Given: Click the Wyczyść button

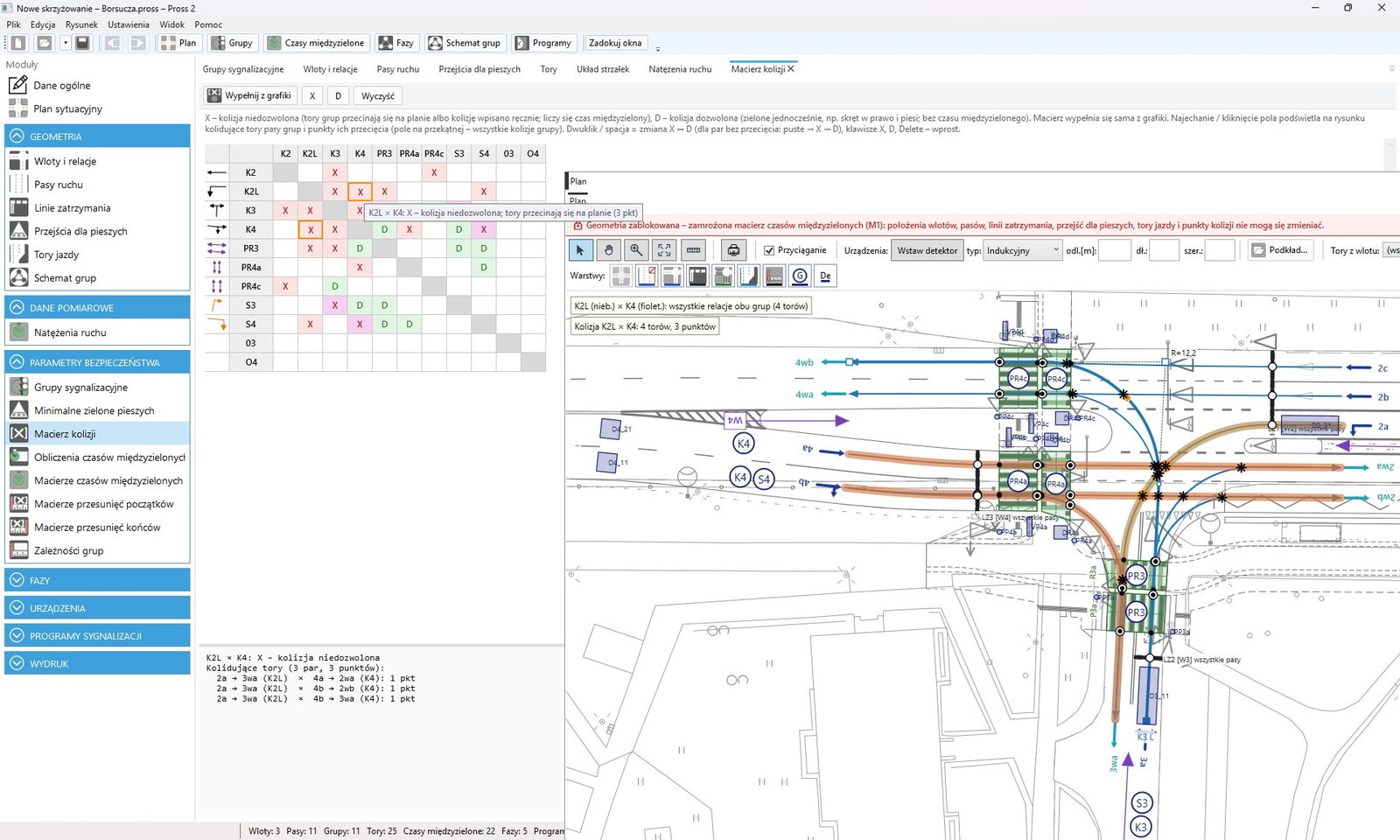Looking at the screenshot, I should [378, 95].
